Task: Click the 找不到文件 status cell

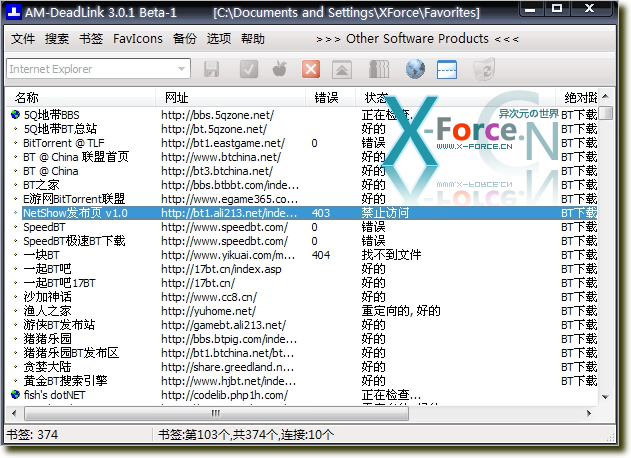Action: click(391, 255)
